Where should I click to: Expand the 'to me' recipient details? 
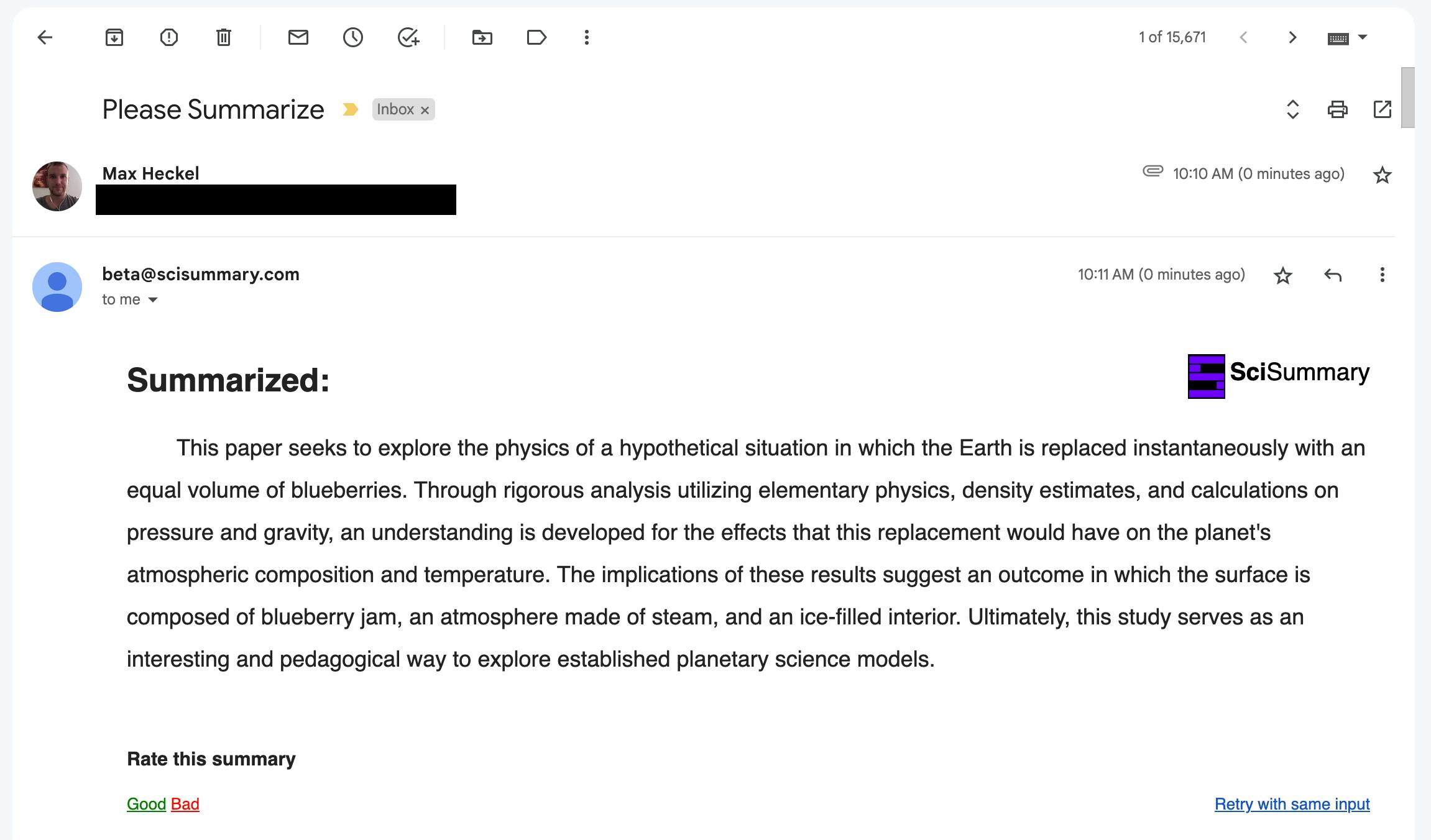pos(153,299)
